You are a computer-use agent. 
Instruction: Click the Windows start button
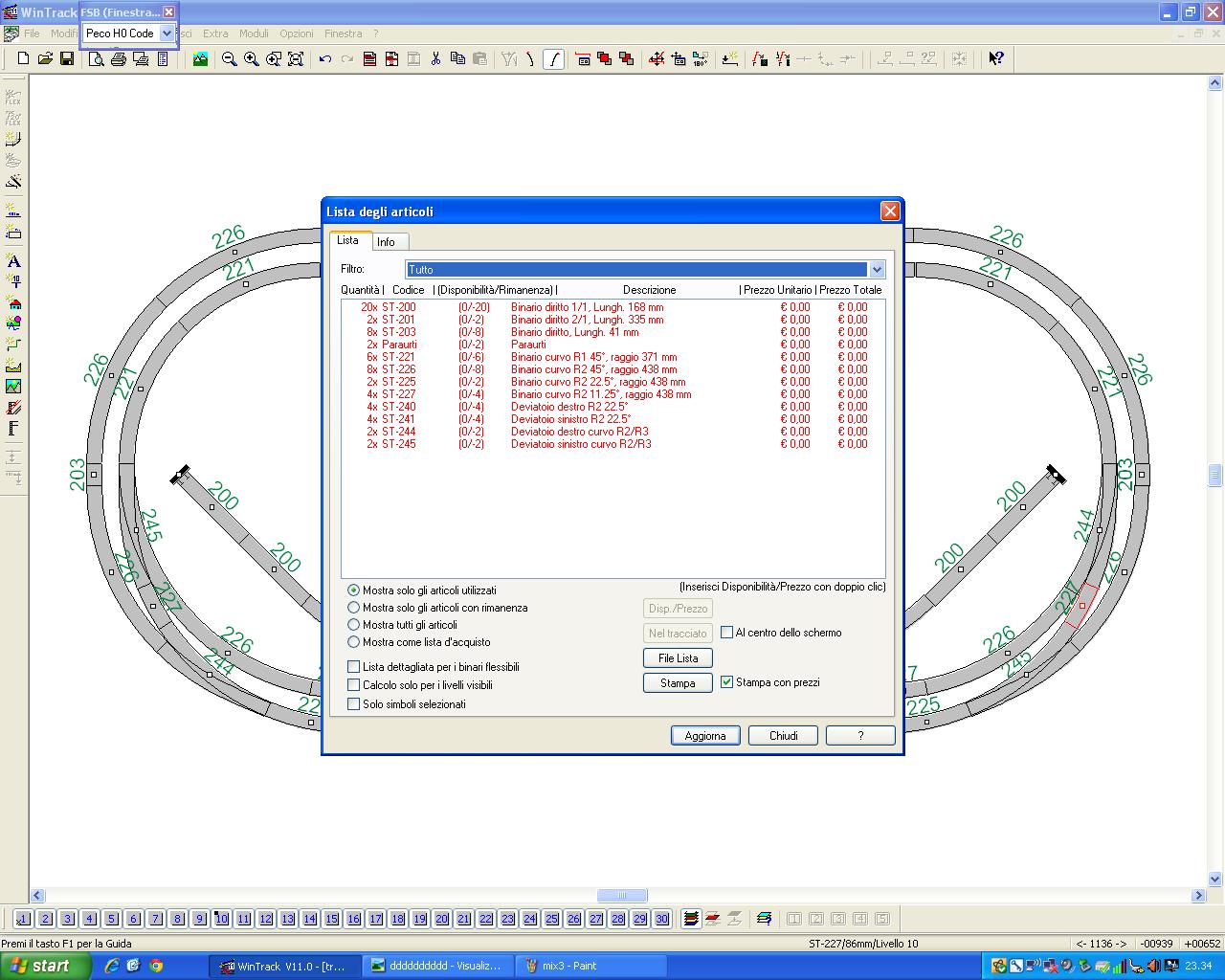46,966
